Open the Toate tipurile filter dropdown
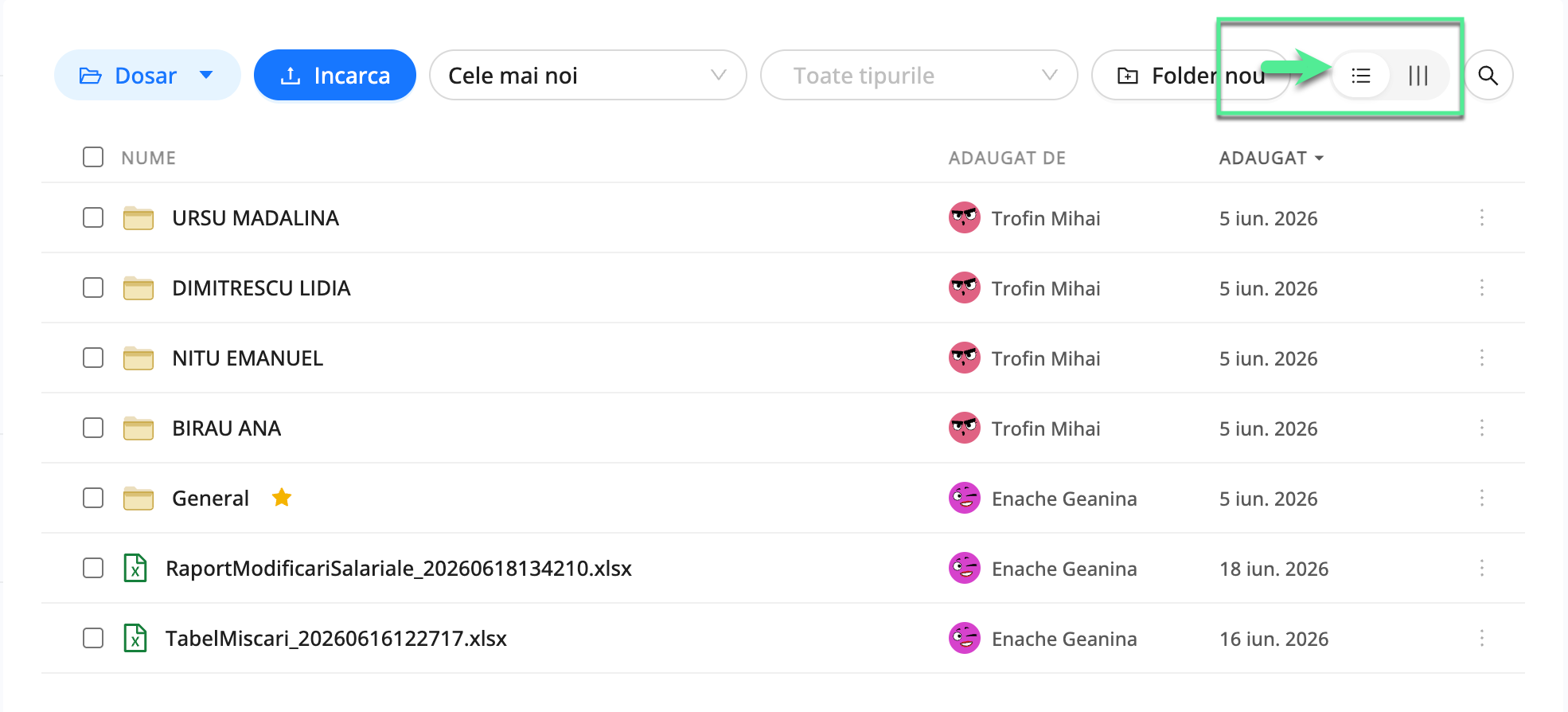Screen dimensions: 1568x712 [919, 75]
